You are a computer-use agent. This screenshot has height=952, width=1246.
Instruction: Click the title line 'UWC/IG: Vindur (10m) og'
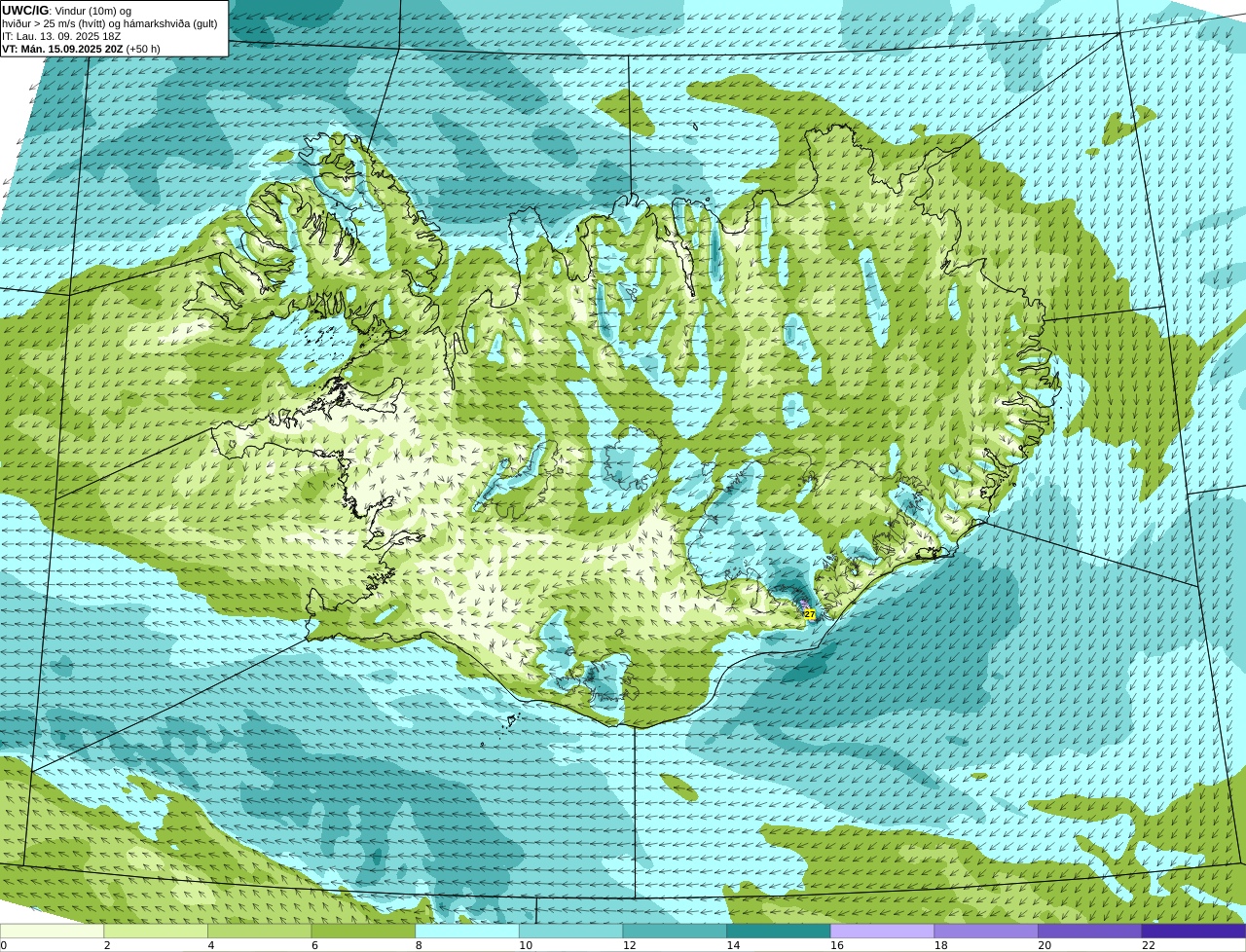point(66,11)
